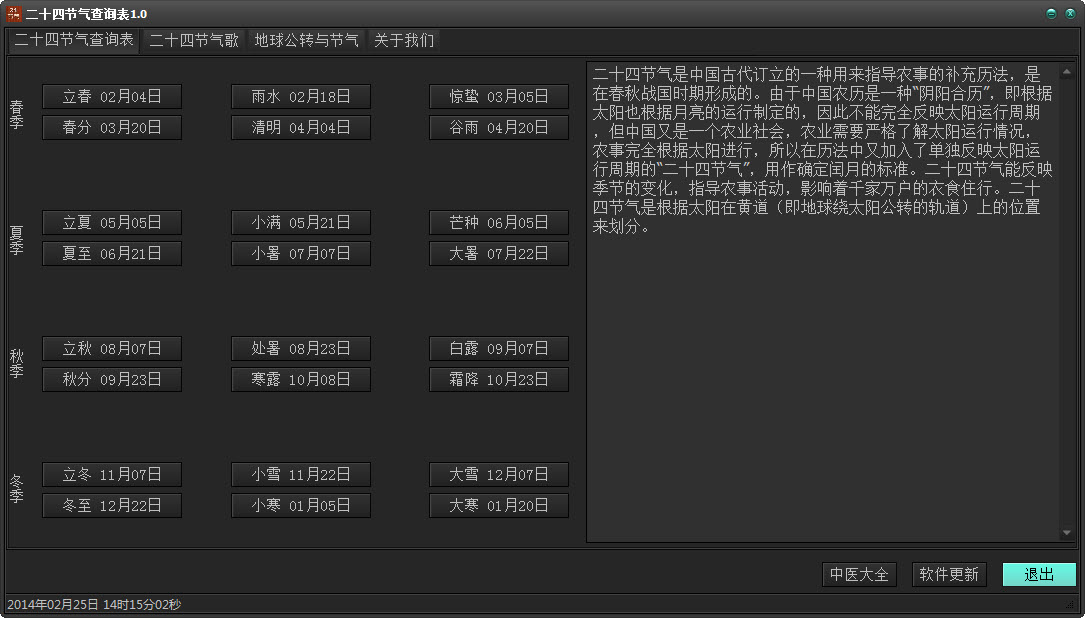1085x618 pixels.
Task: Select 大暑 07月22日 button
Action: [499, 253]
